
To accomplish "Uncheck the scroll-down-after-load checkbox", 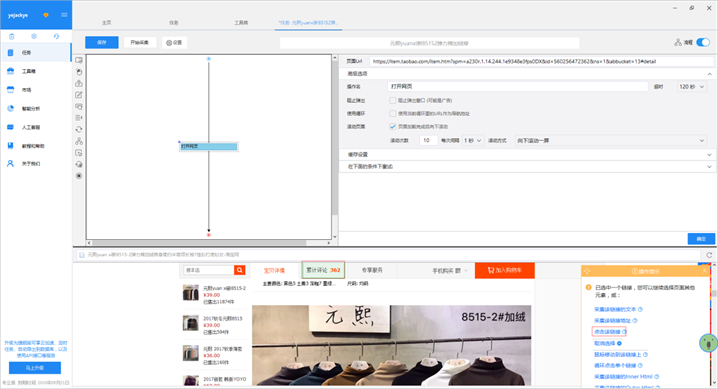I will 392,126.
